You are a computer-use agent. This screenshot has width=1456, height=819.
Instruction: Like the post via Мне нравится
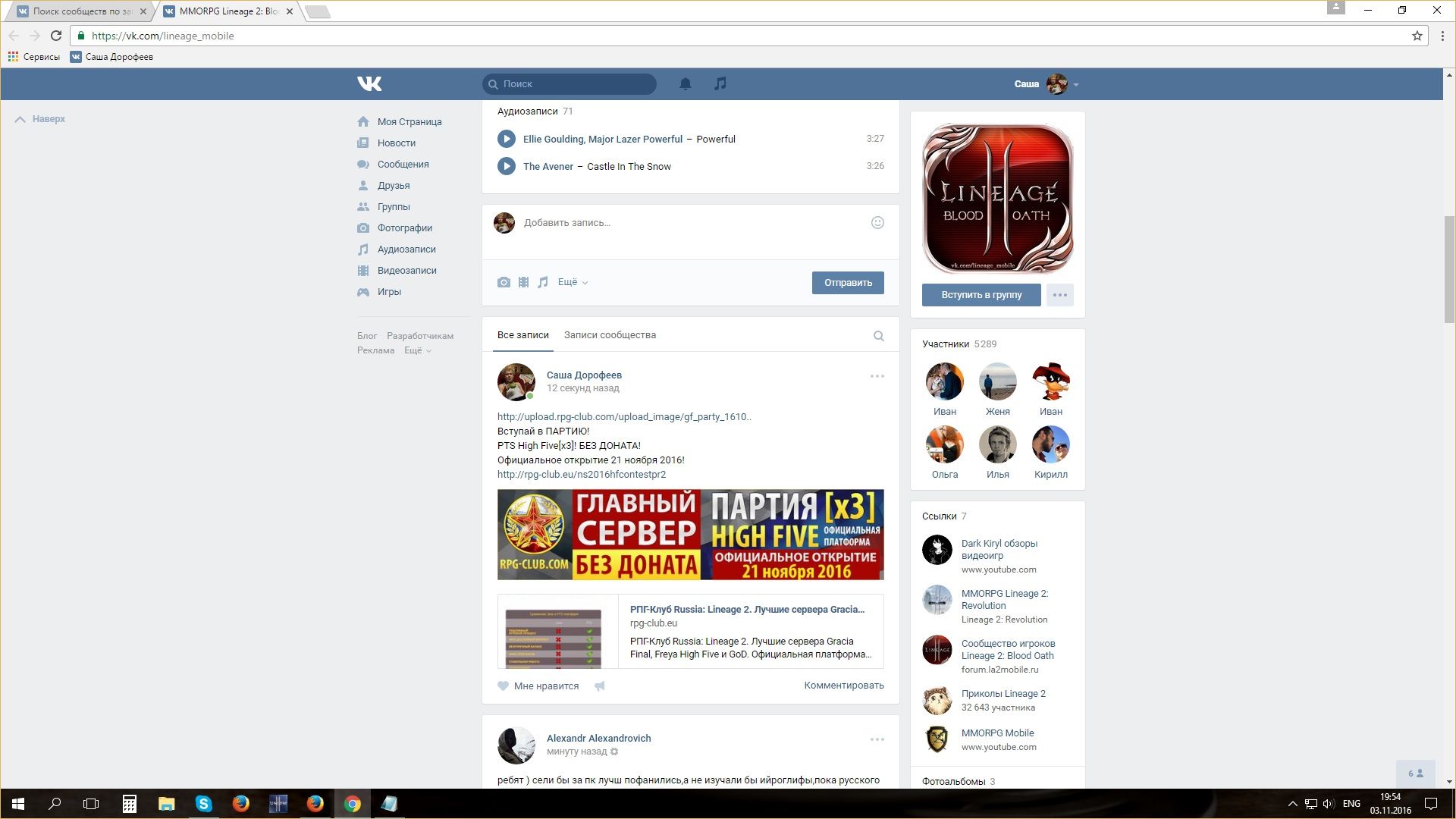tap(538, 686)
